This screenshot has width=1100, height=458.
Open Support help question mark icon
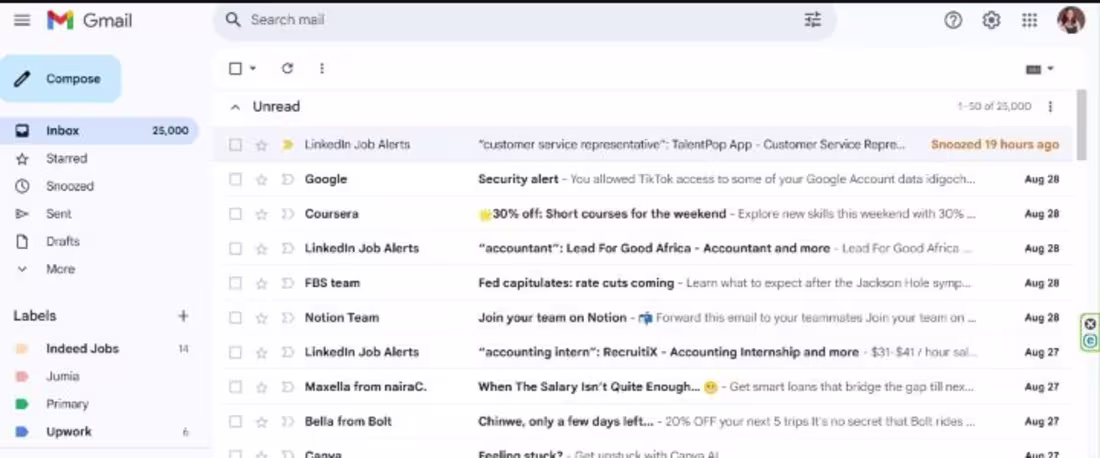point(953,20)
